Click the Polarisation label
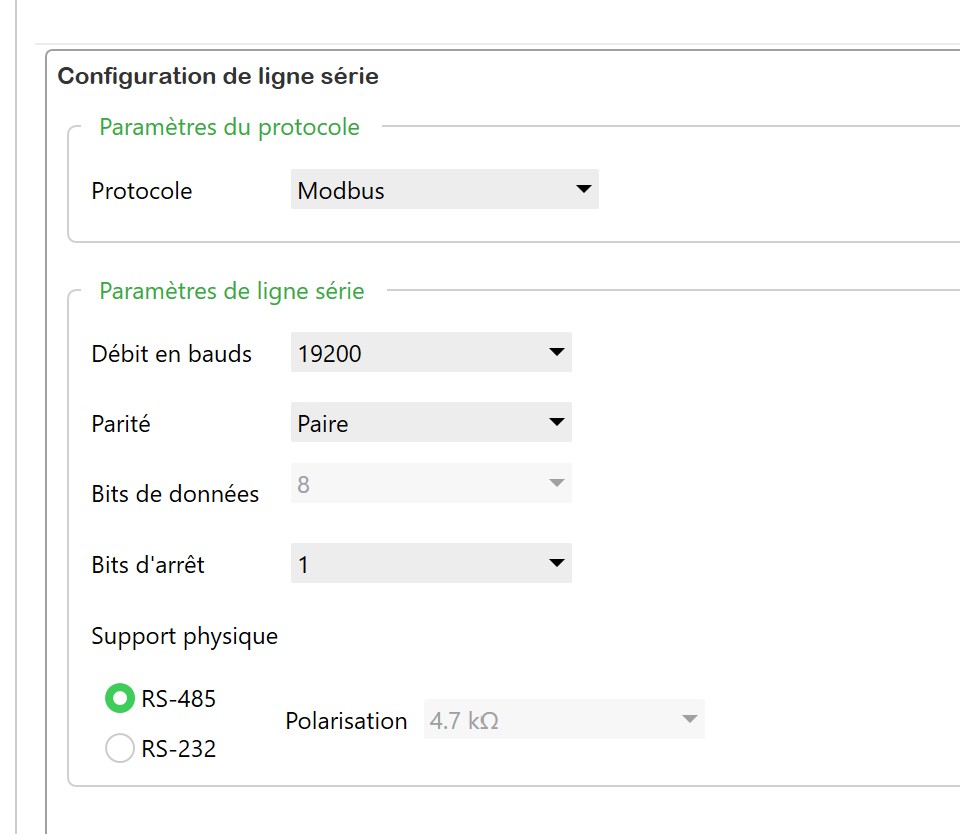 [346, 721]
